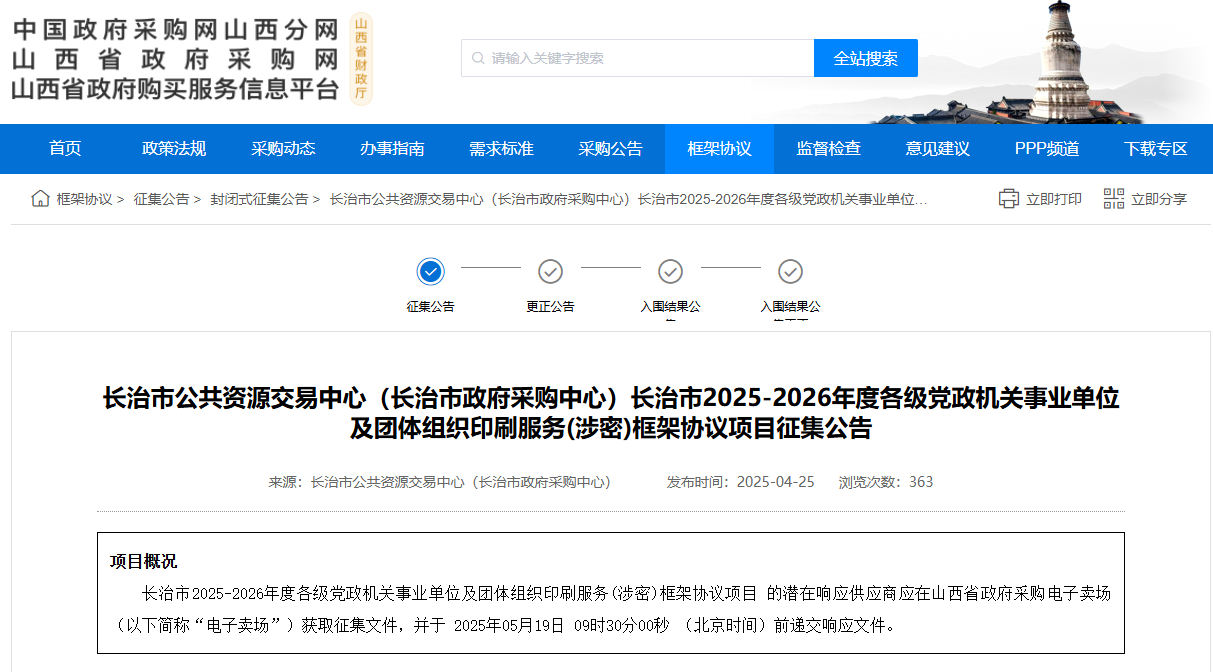Click the site logo title 山西省政府采购网
Image resolution: width=1213 pixels, height=672 pixels.
175,58
